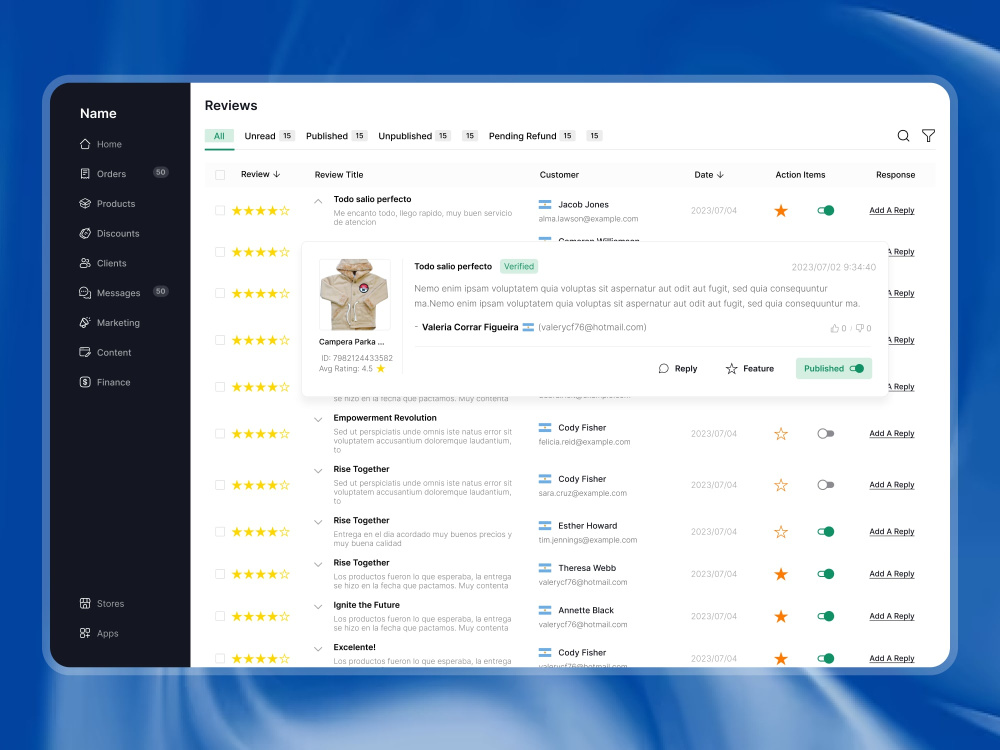Add A Reply for Empowerment Revolution

click(x=892, y=434)
